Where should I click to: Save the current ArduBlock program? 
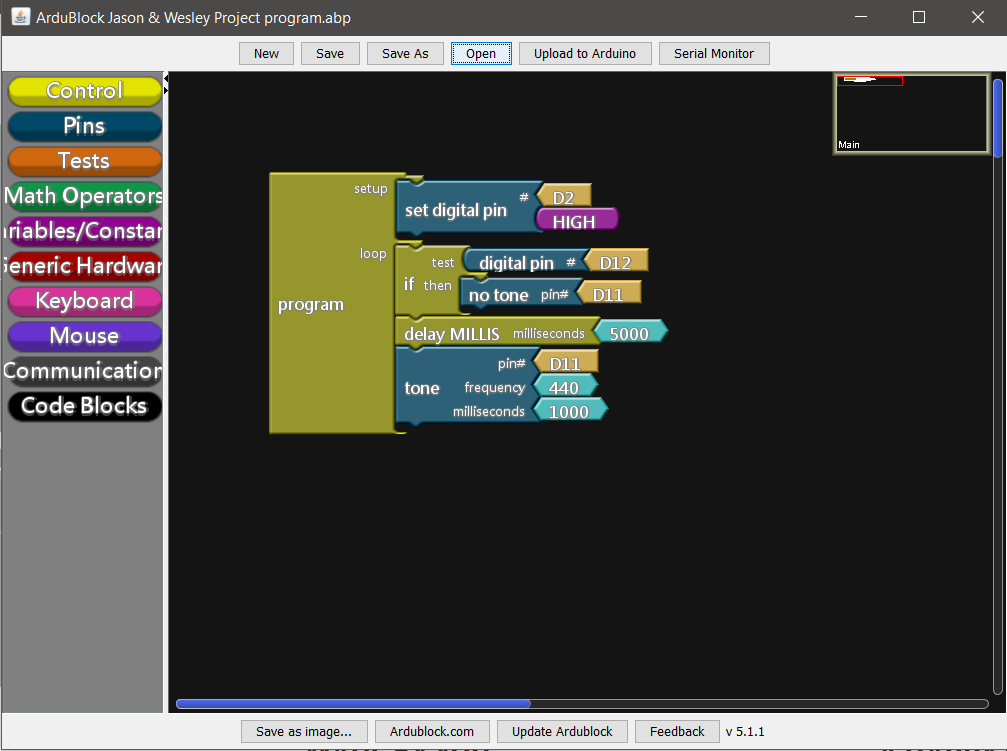(329, 53)
